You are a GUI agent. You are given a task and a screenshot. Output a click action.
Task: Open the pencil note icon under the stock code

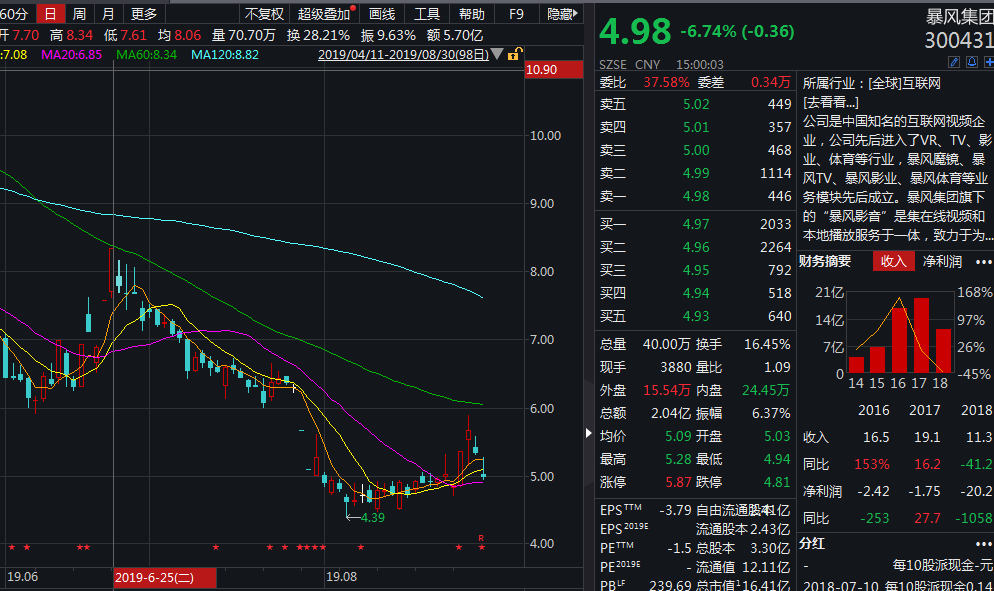[x=953, y=62]
